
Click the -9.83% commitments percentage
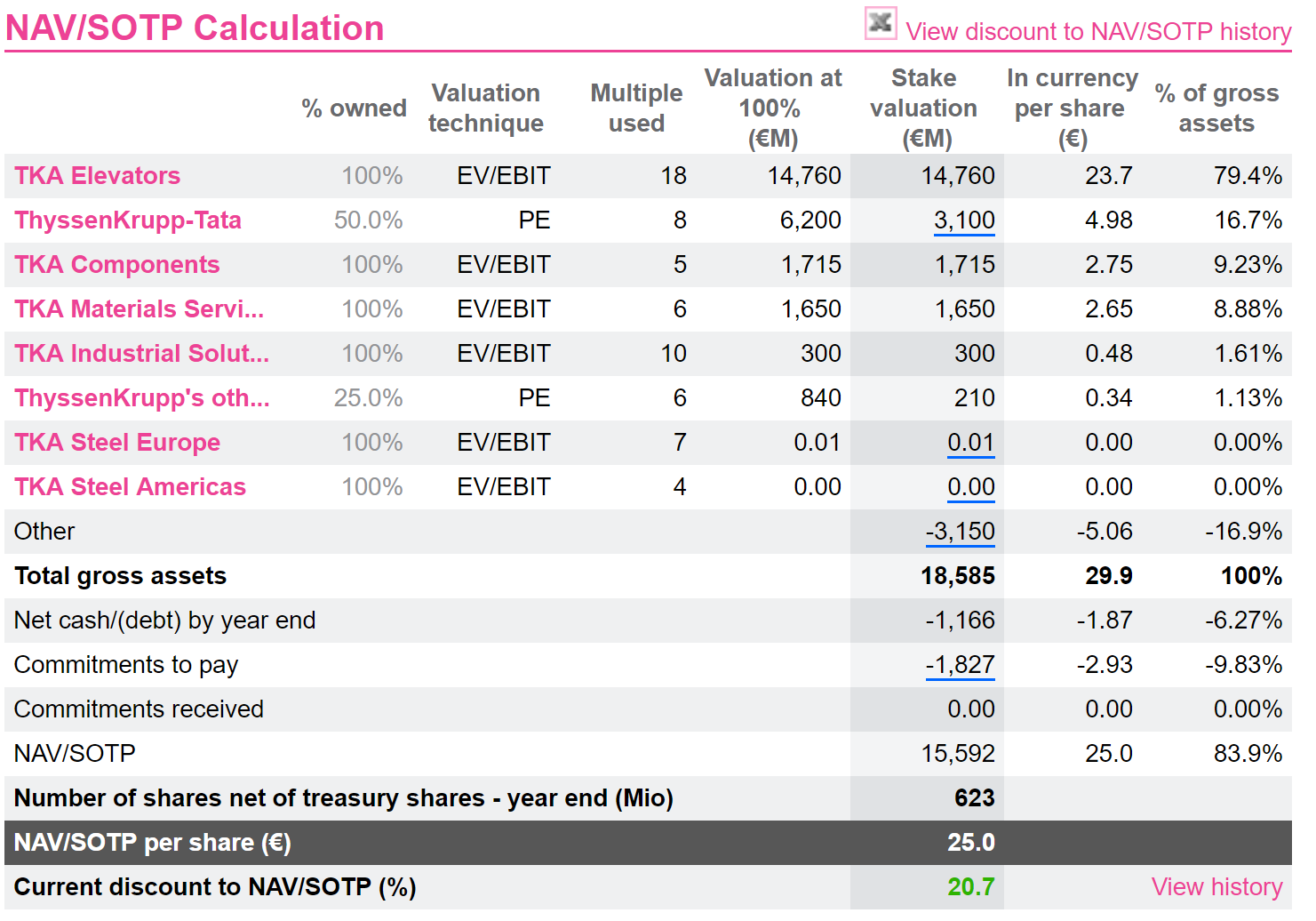click(x=1244, y=665)
